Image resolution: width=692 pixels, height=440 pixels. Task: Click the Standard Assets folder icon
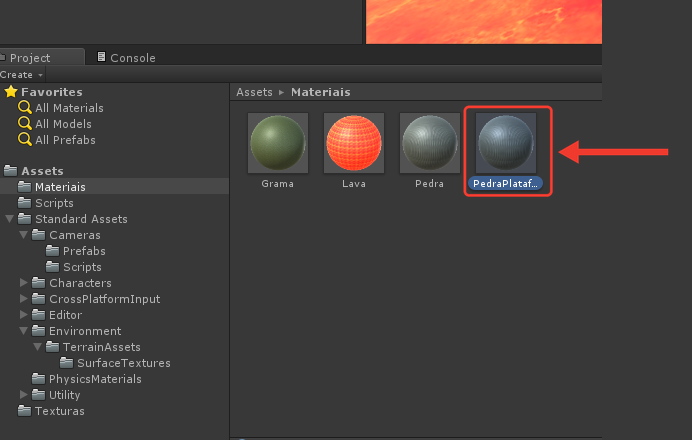24,218
